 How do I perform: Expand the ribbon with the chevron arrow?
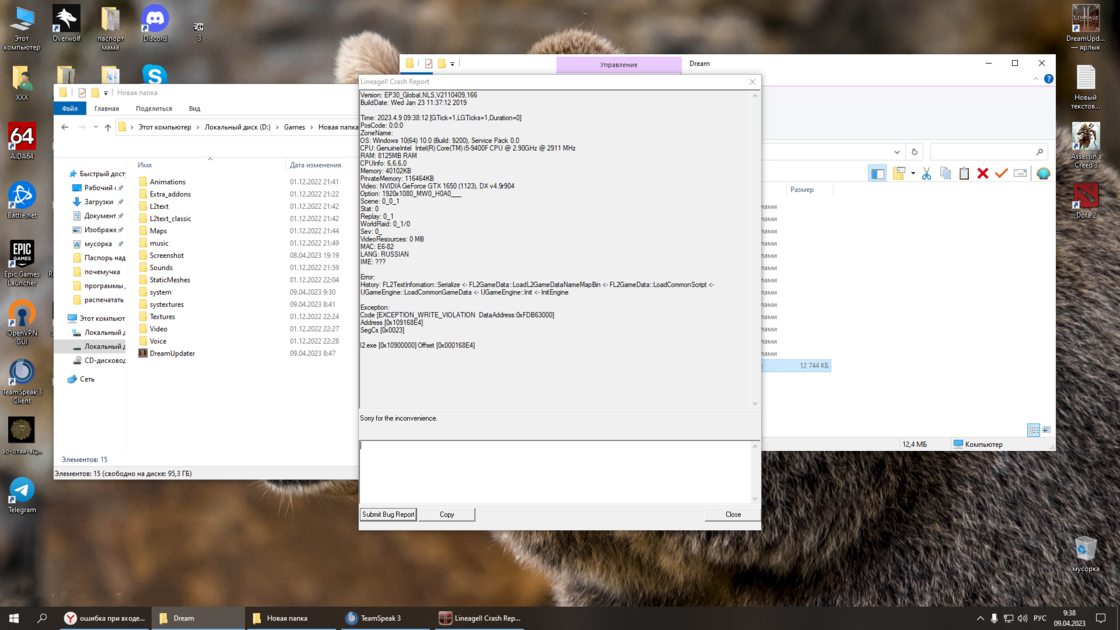coord(1036,79)
